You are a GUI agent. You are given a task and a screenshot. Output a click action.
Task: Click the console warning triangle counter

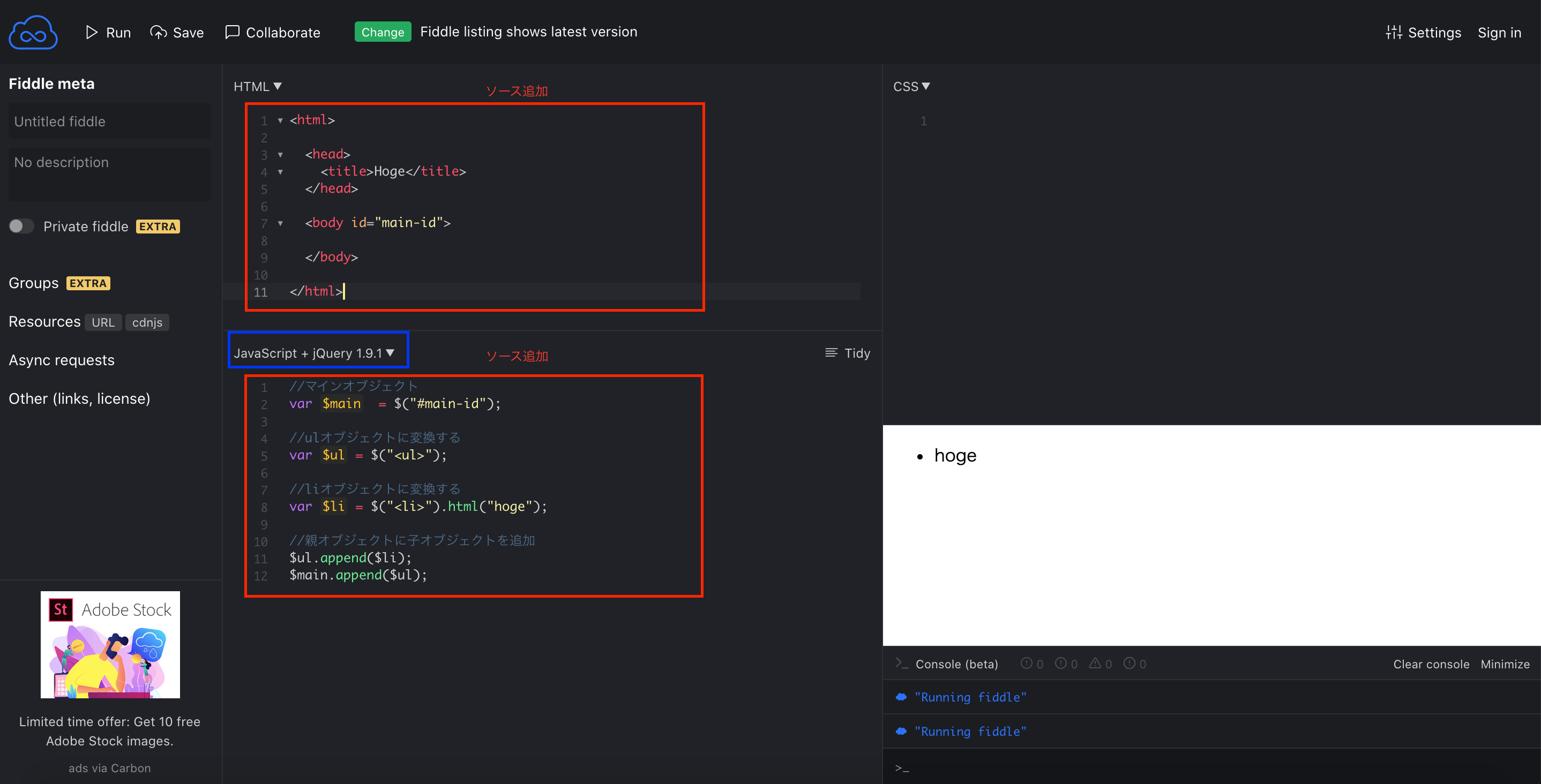point(1099,663)
